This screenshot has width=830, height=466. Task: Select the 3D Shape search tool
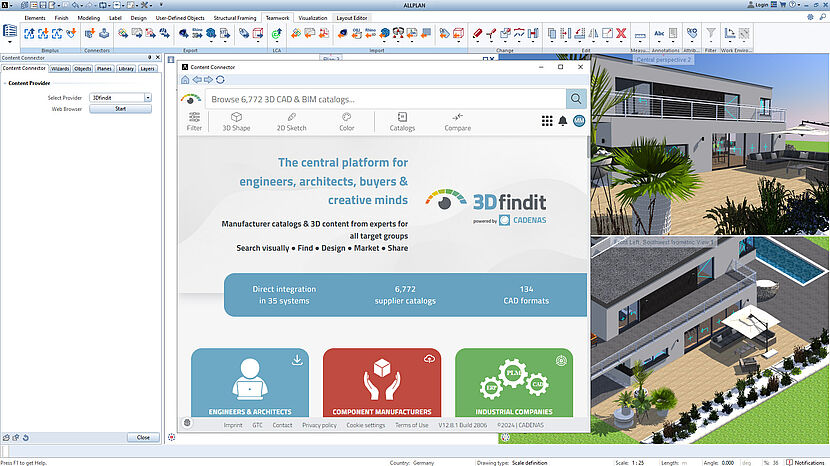click(x=236, y=121)
